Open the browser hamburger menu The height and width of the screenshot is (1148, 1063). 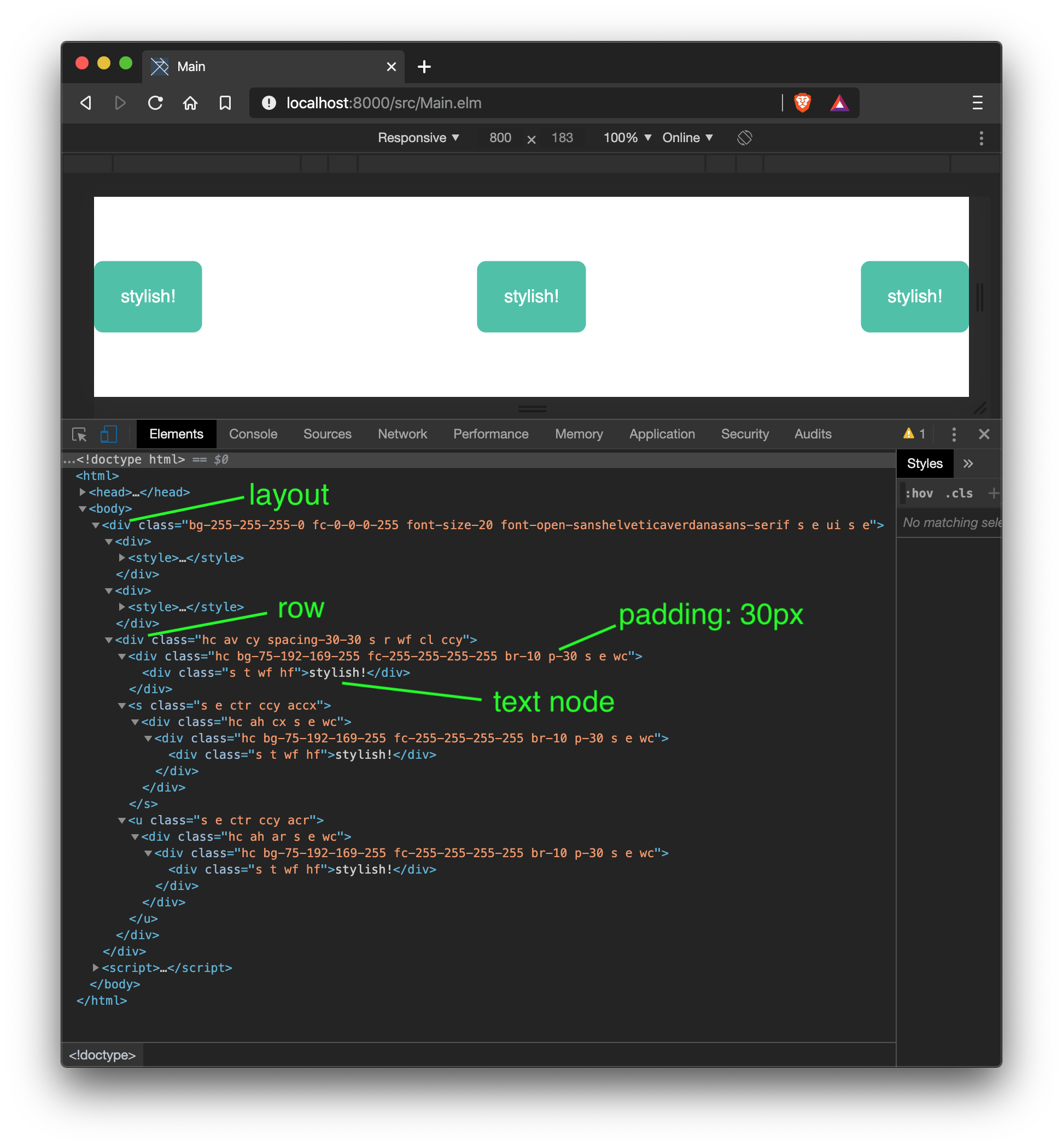977,103
